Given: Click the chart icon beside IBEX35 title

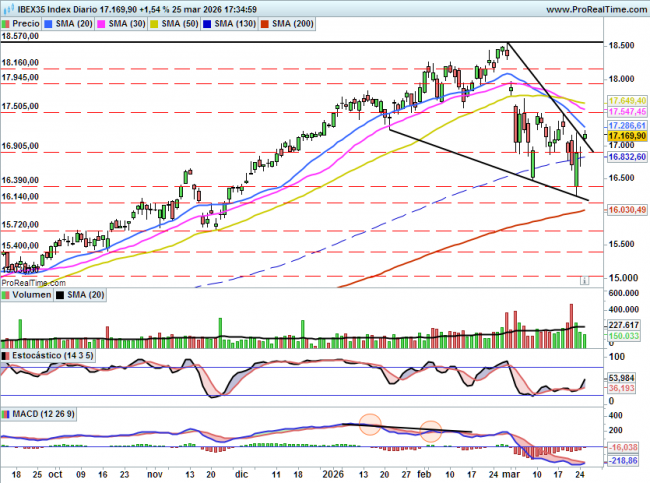Looking at the screenshot, I should [x=8, y=9].
